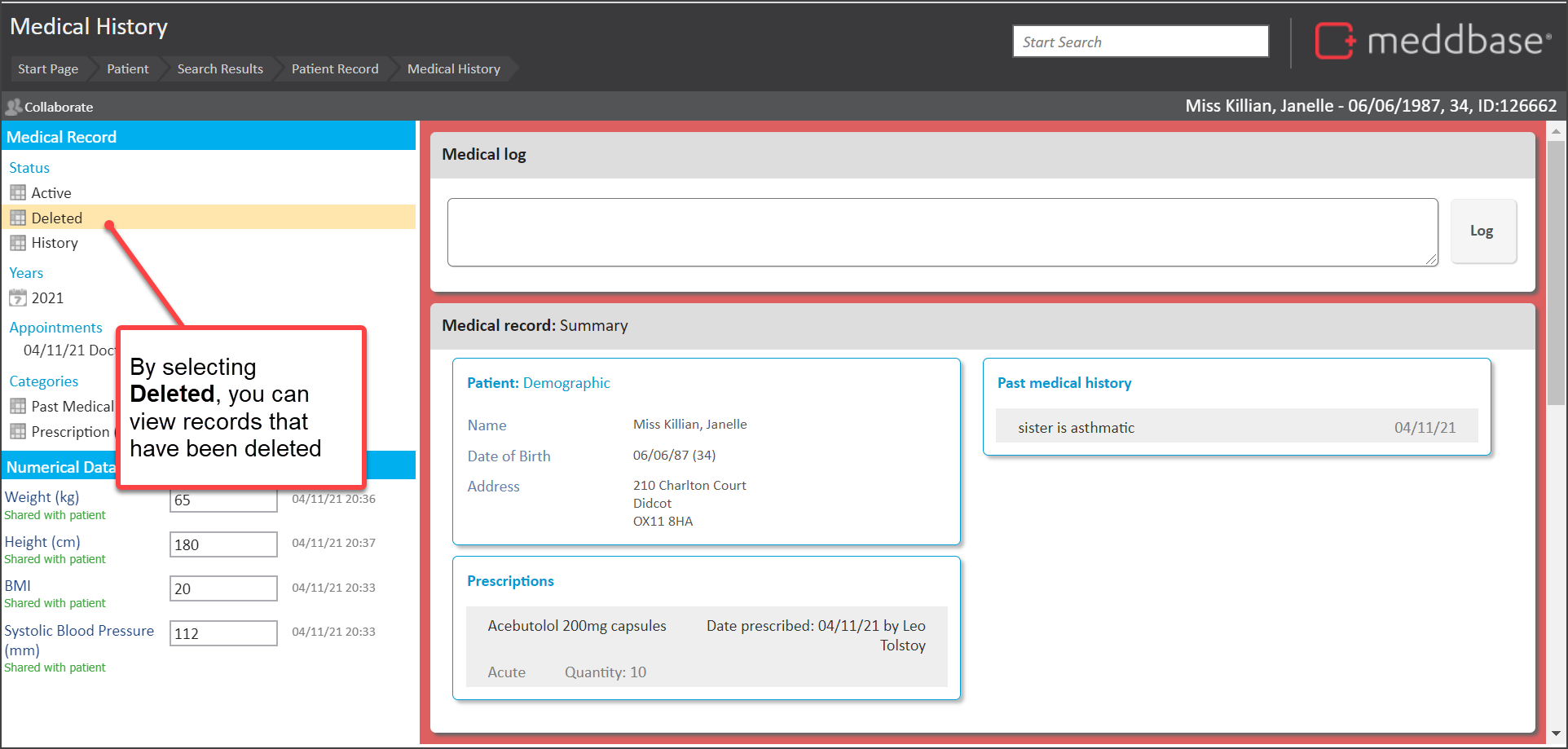Click the Collaborate people icon

point(13,107)
